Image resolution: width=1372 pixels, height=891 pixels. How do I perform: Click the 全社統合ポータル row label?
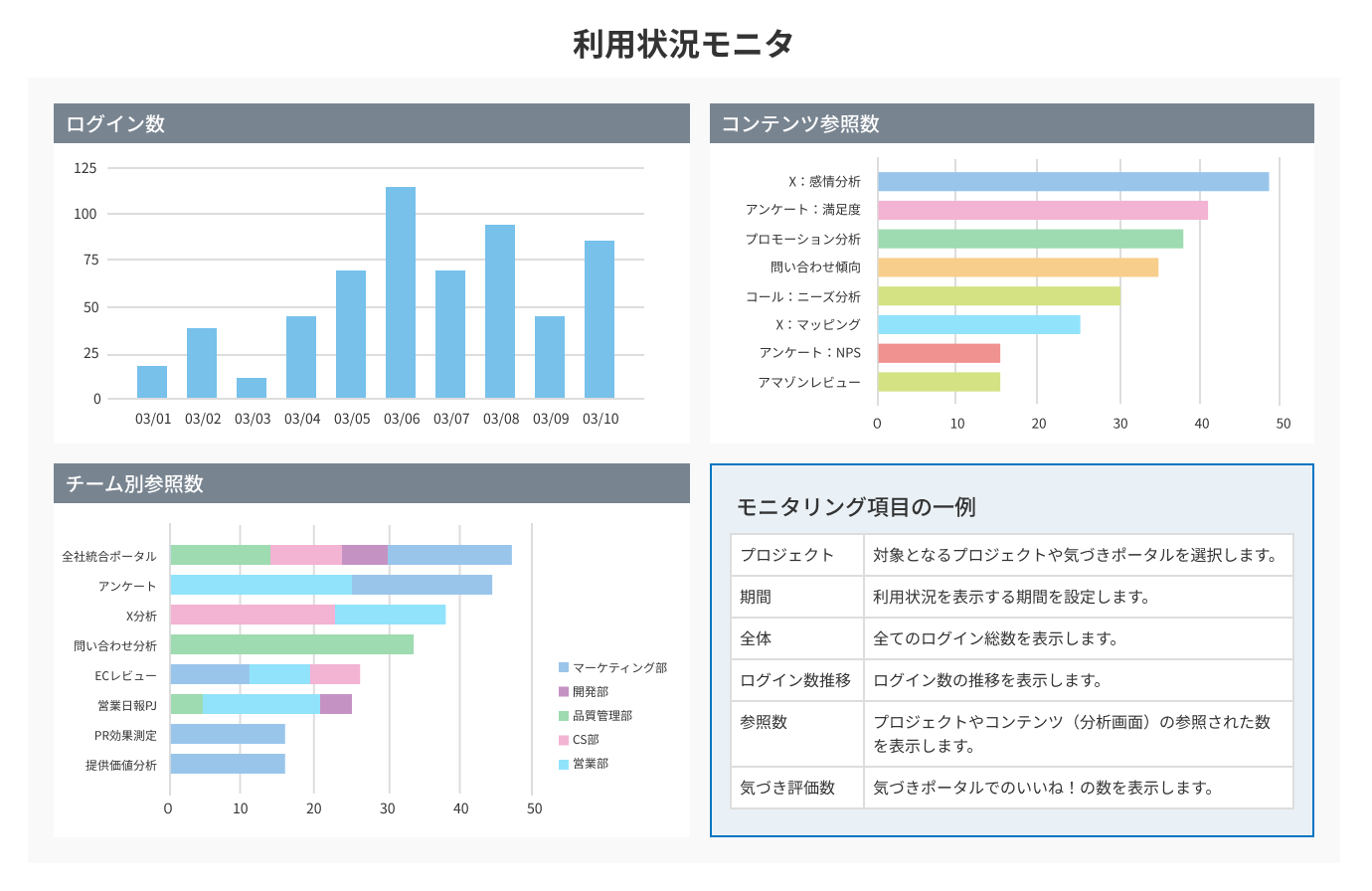coord(109,556)
